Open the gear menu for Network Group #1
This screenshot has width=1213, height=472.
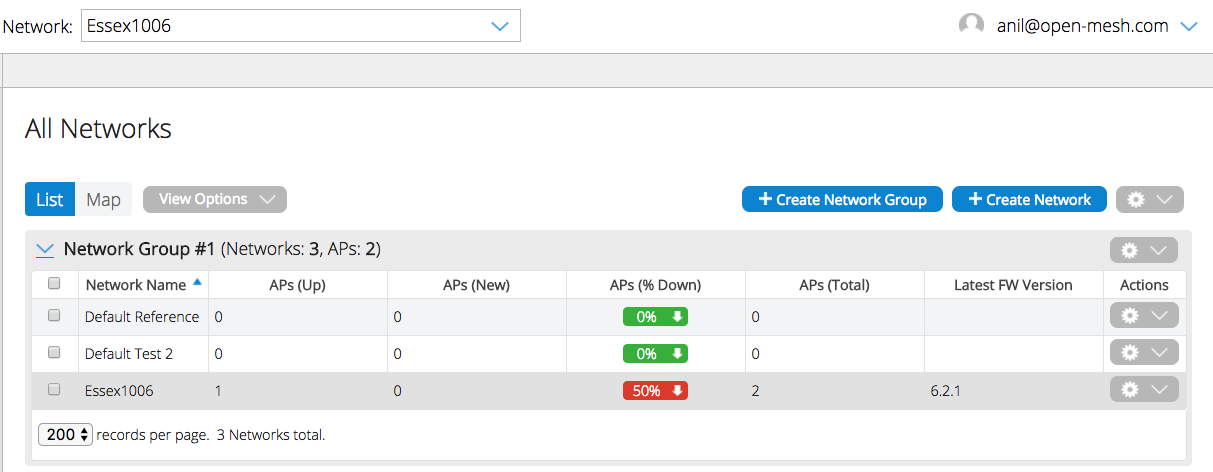(1144, 250)
